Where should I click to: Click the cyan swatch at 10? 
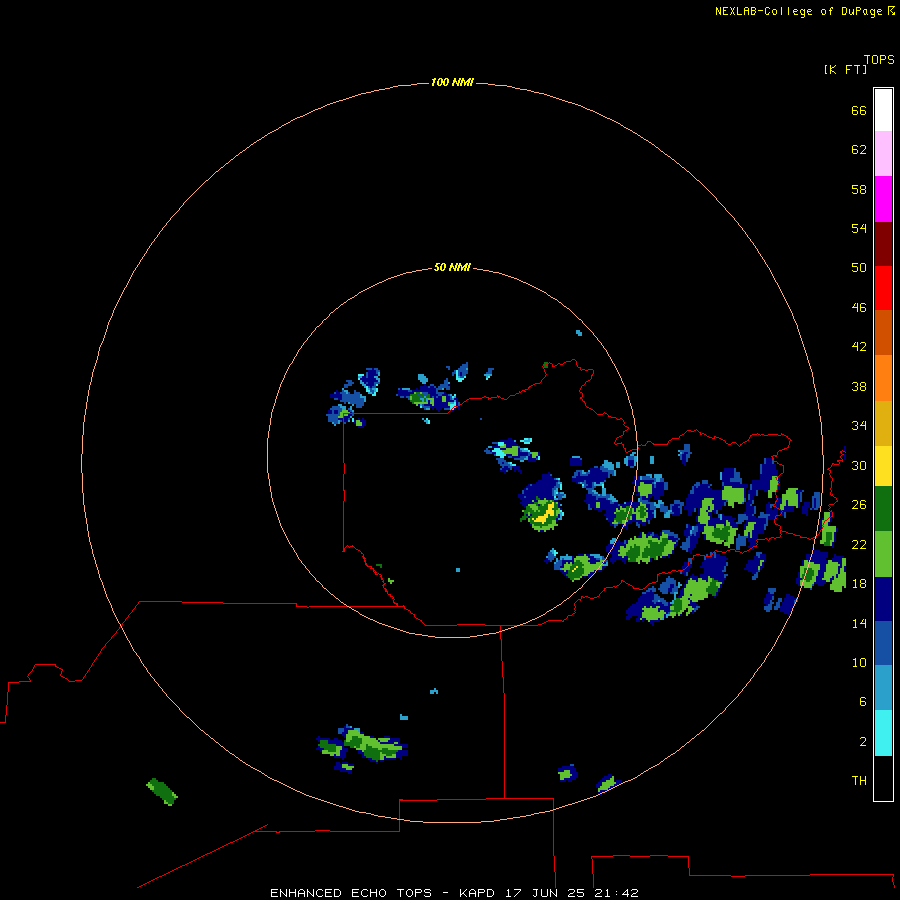point(883,733)
